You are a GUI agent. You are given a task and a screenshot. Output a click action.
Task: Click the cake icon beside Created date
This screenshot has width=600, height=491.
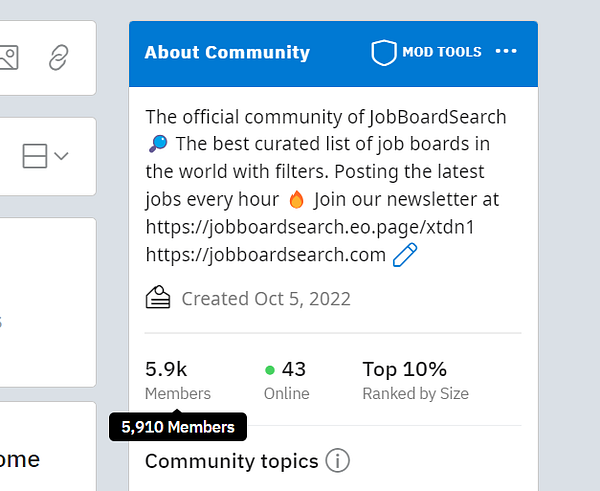click(x=158, y=297)
